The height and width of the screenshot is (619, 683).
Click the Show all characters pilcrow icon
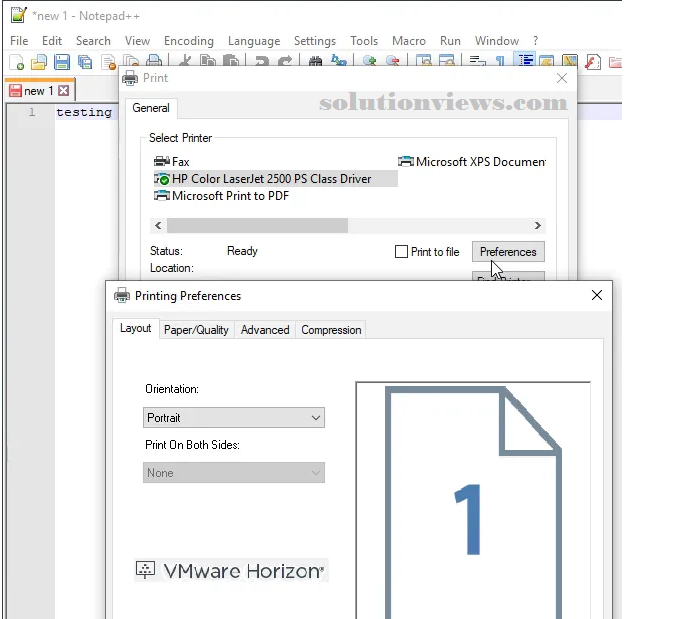point(500,60)
